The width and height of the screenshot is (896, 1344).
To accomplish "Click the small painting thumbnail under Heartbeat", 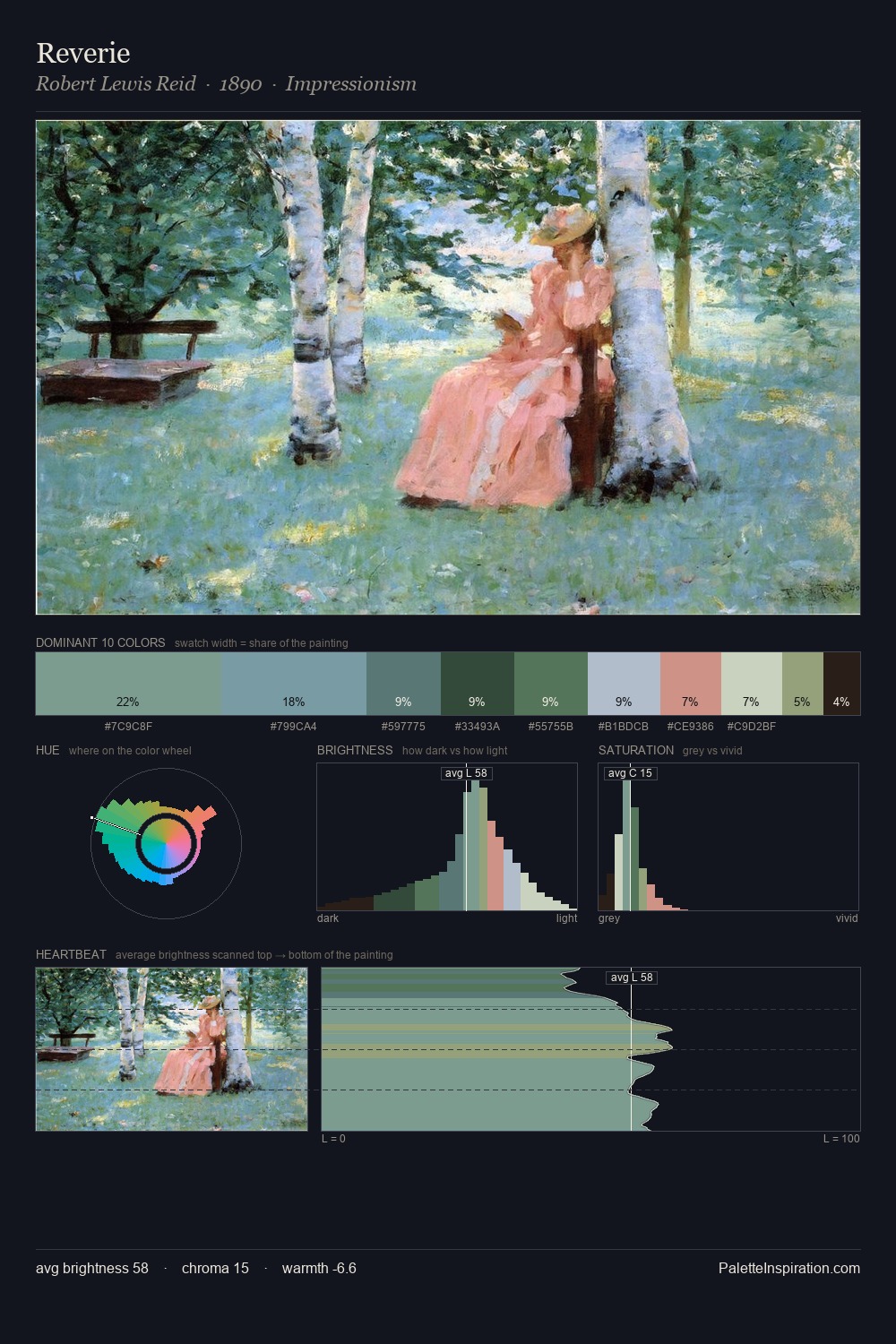I will tap(171, 1049).
